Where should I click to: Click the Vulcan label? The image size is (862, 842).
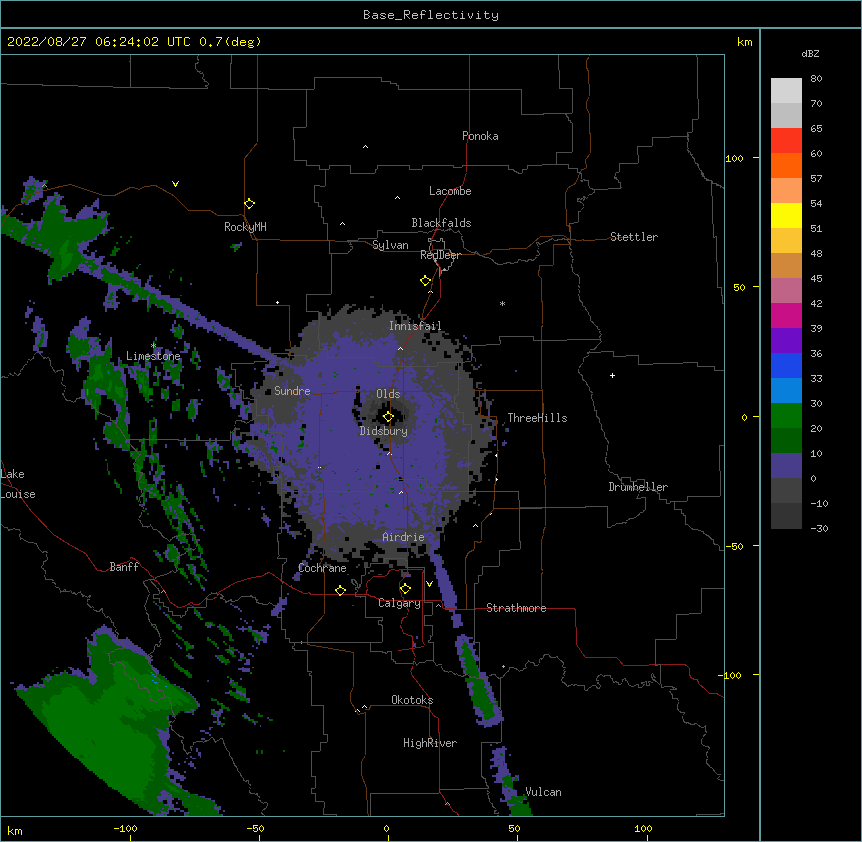pos(543,792)
